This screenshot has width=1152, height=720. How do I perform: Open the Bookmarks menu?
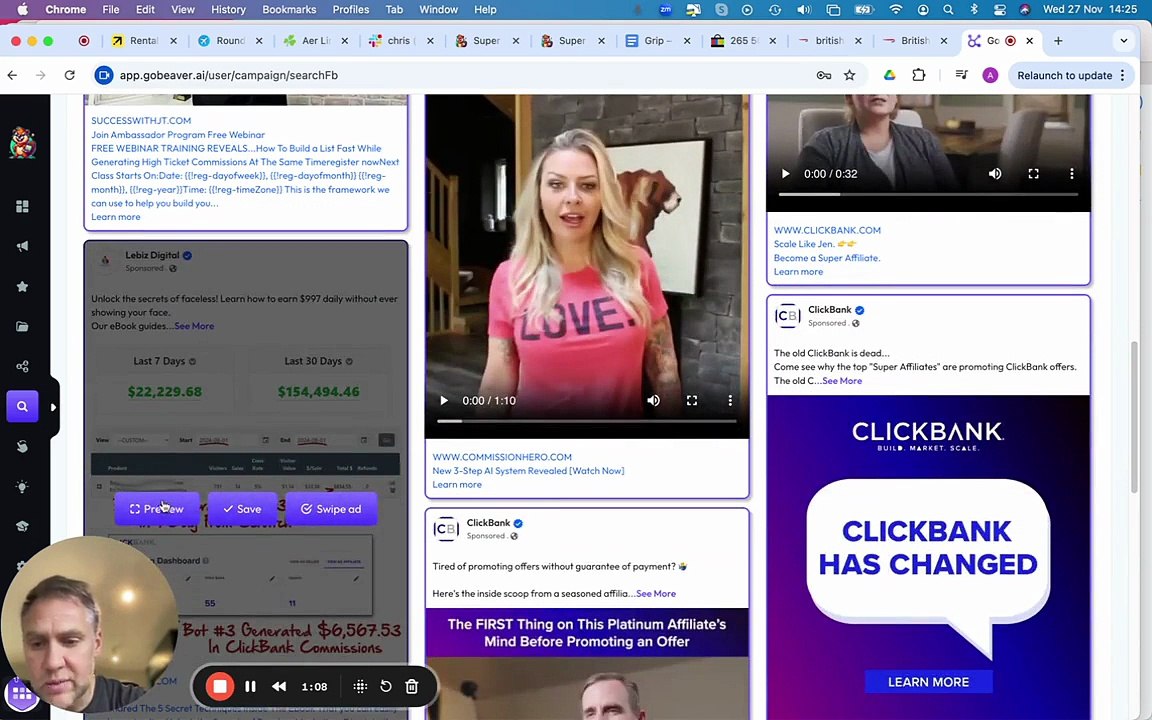(289, 10)
